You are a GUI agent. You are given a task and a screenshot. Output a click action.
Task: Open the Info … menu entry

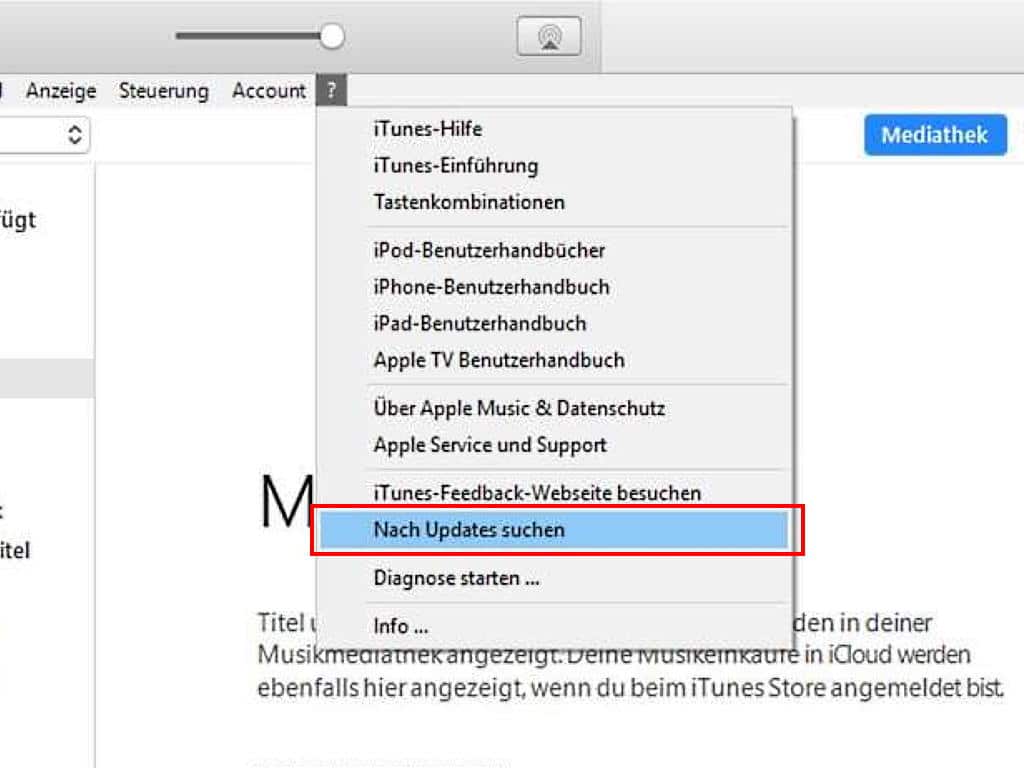[x=554, y=626]
